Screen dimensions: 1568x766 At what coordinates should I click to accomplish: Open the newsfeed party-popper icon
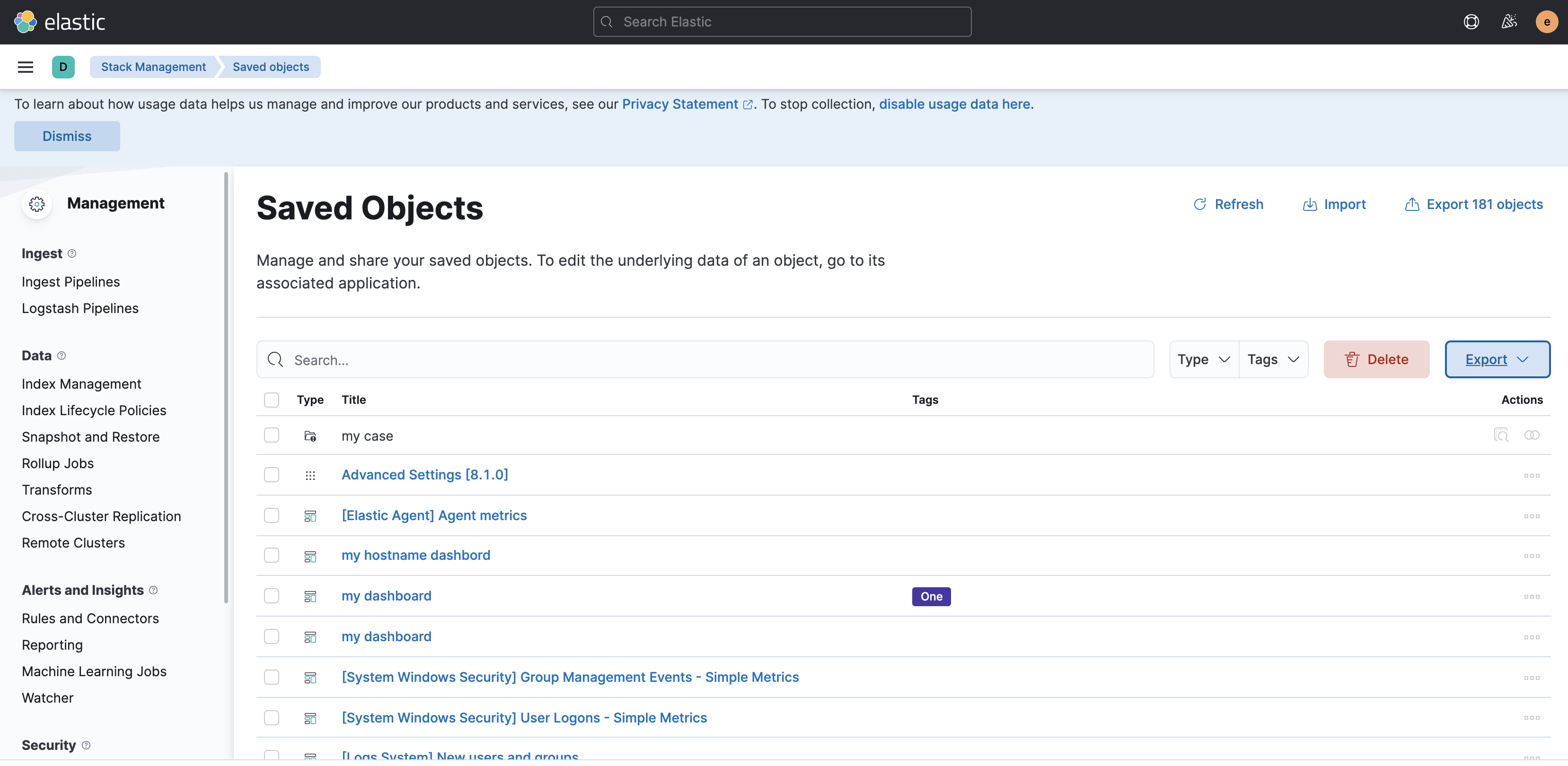tap(1509, 21)
